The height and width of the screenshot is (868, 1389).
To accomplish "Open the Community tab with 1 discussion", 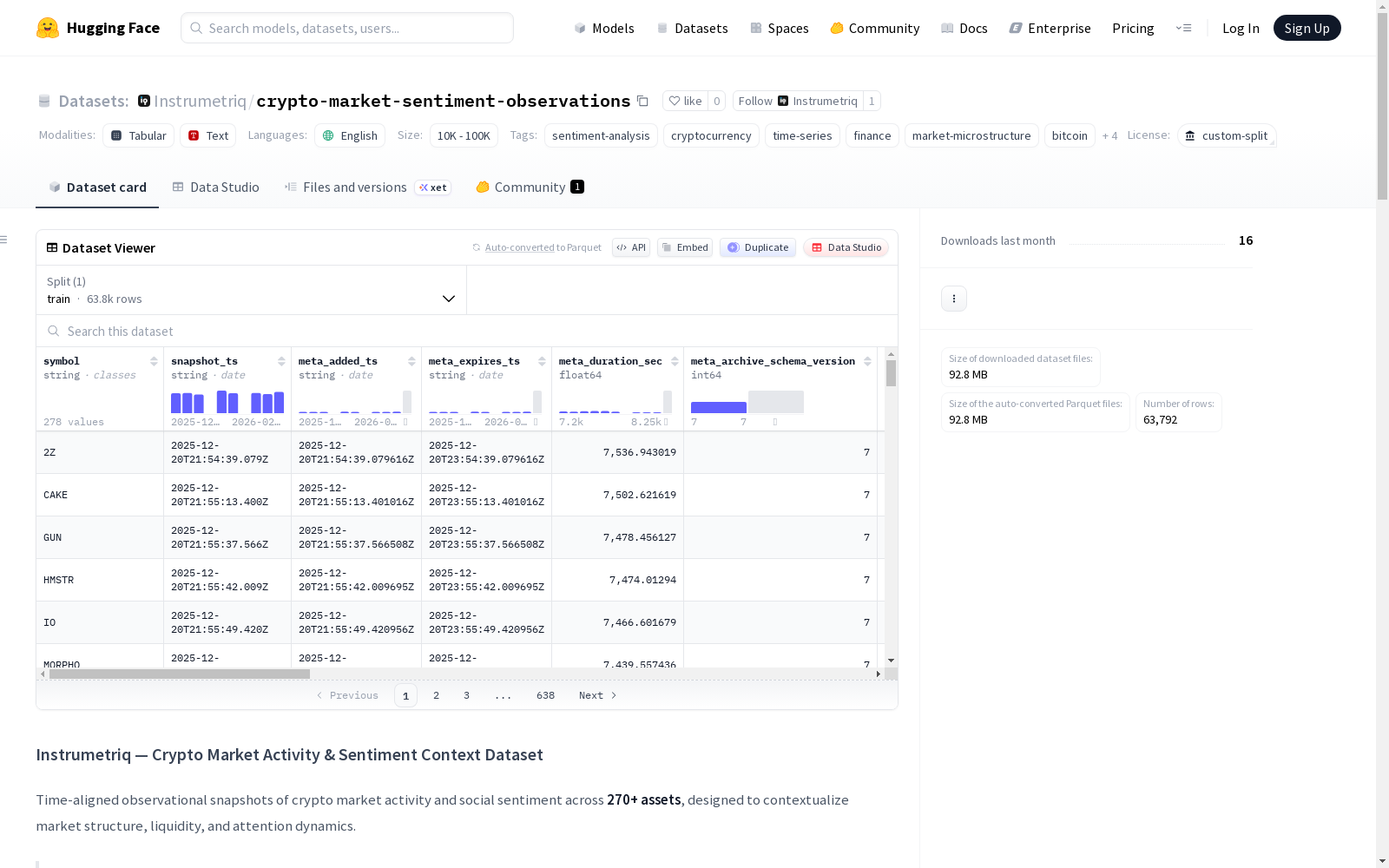I will (x=530, y=187).
